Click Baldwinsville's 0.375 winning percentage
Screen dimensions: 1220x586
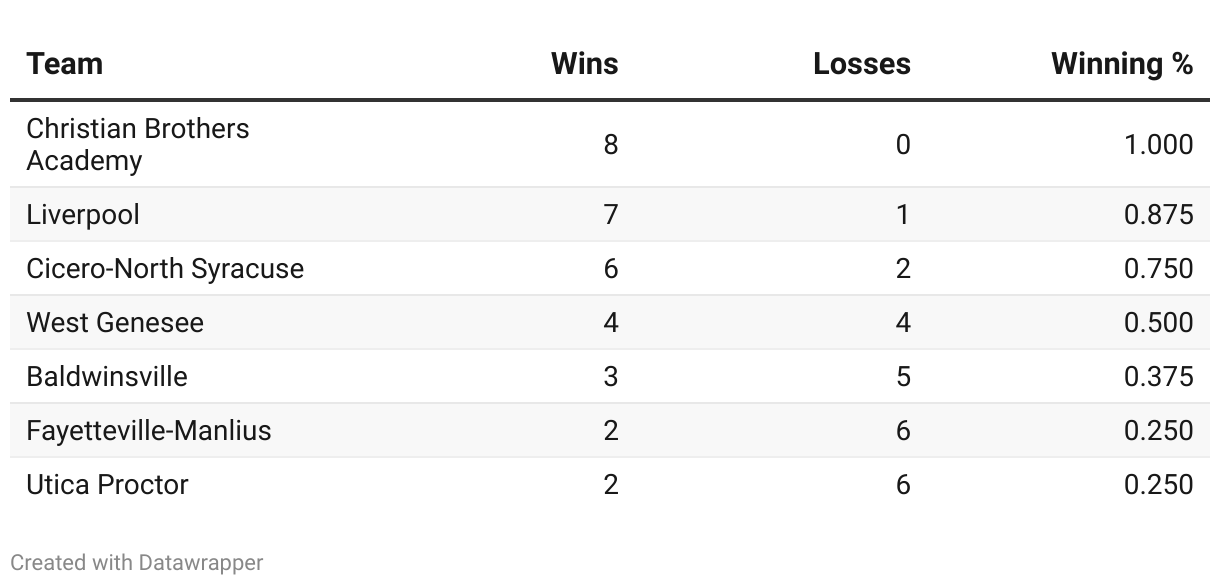pyautogui.click(x=1158, y=377)
